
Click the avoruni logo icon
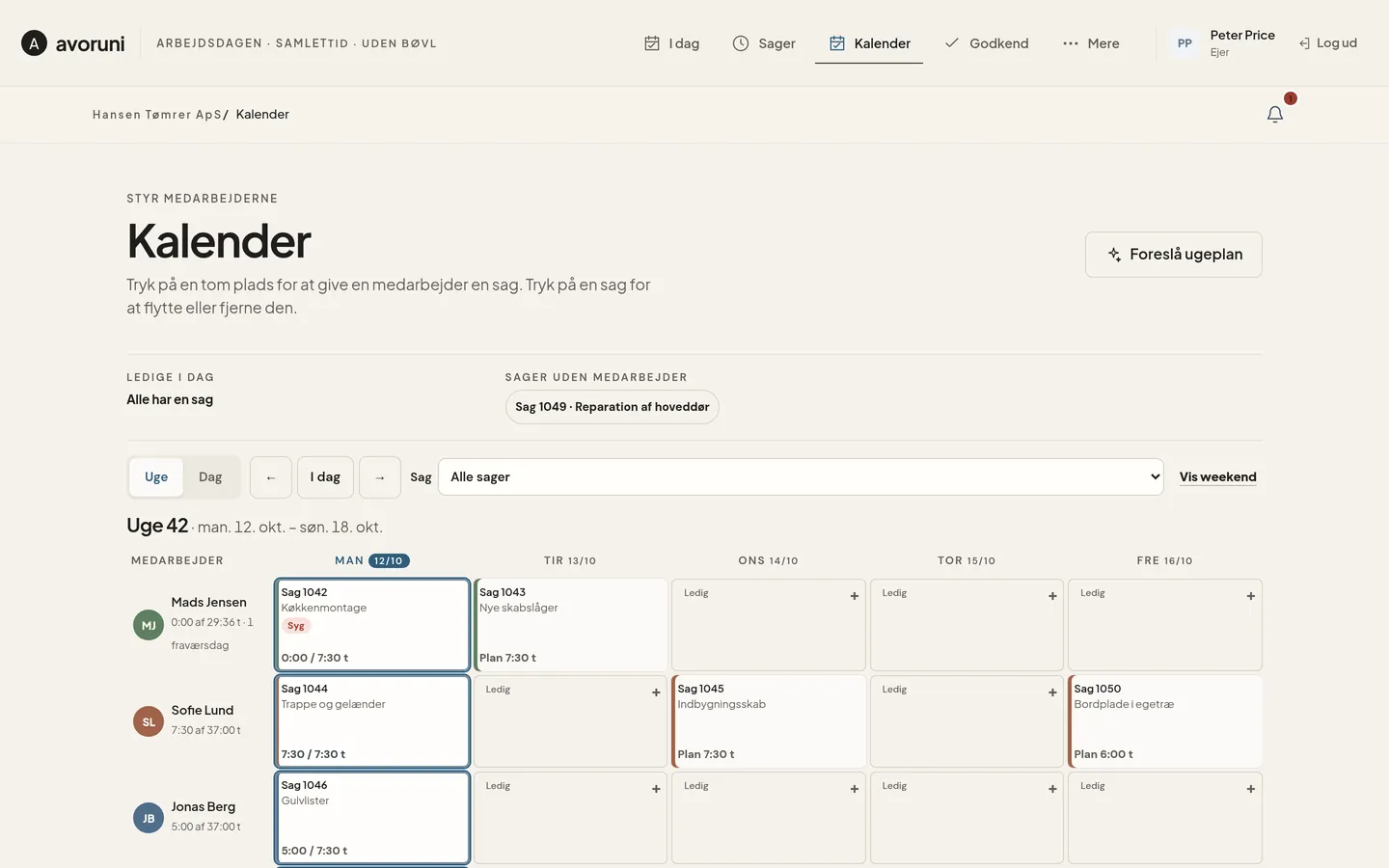click(x=34, y=43)
